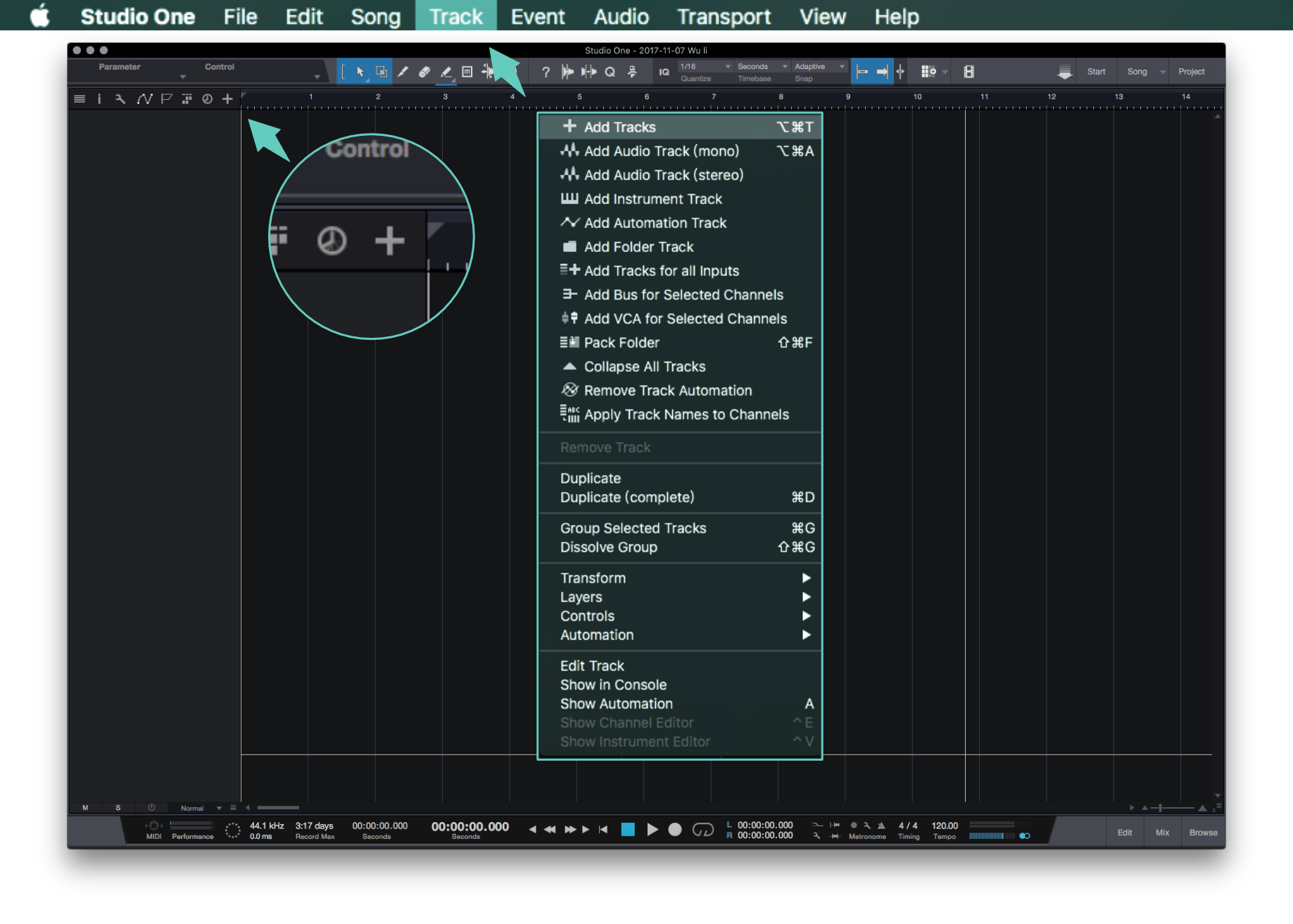Expand the Automation submenu

click(x=680, y=635)
